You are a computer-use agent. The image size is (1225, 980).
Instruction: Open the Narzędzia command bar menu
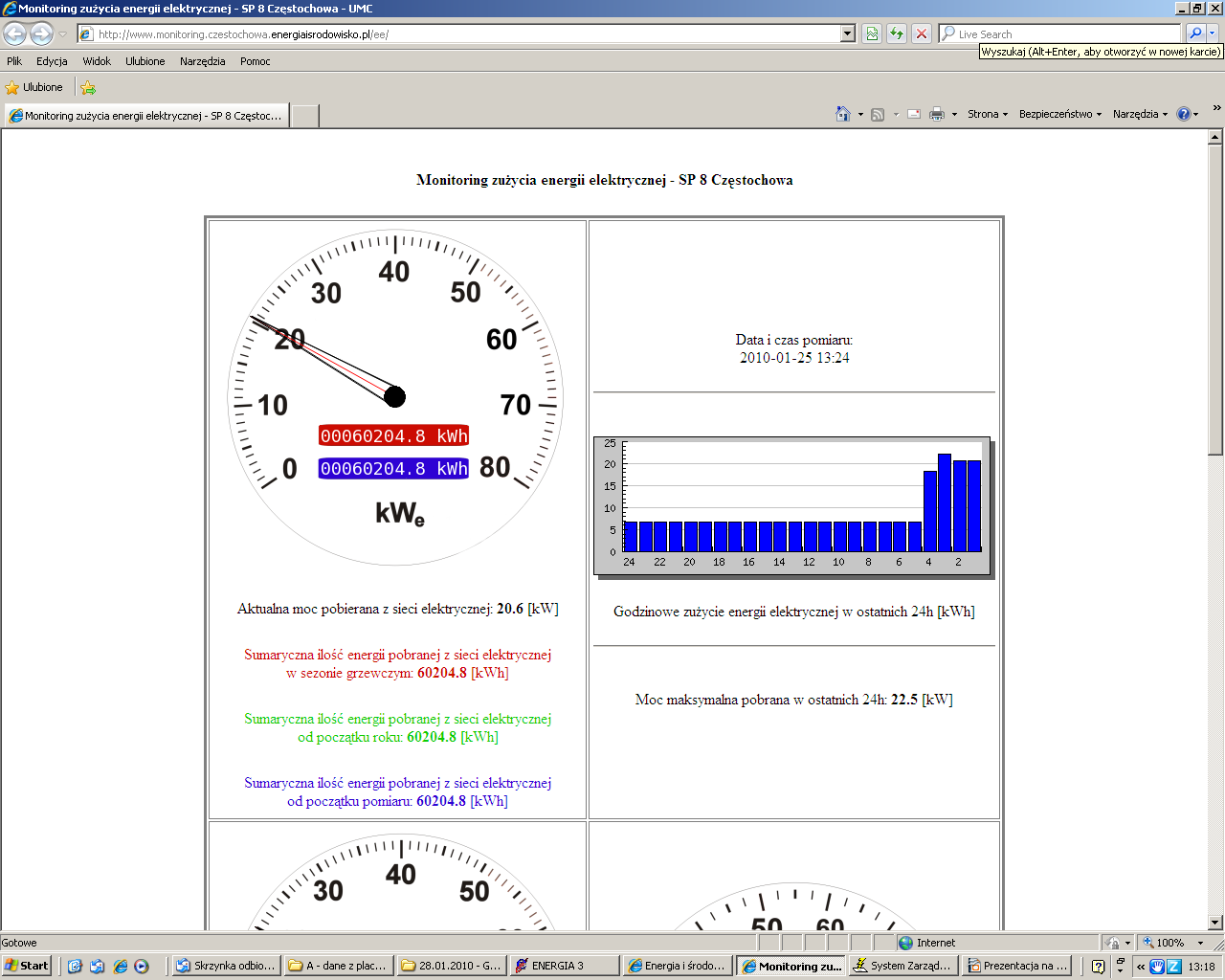click(1140, 114)
